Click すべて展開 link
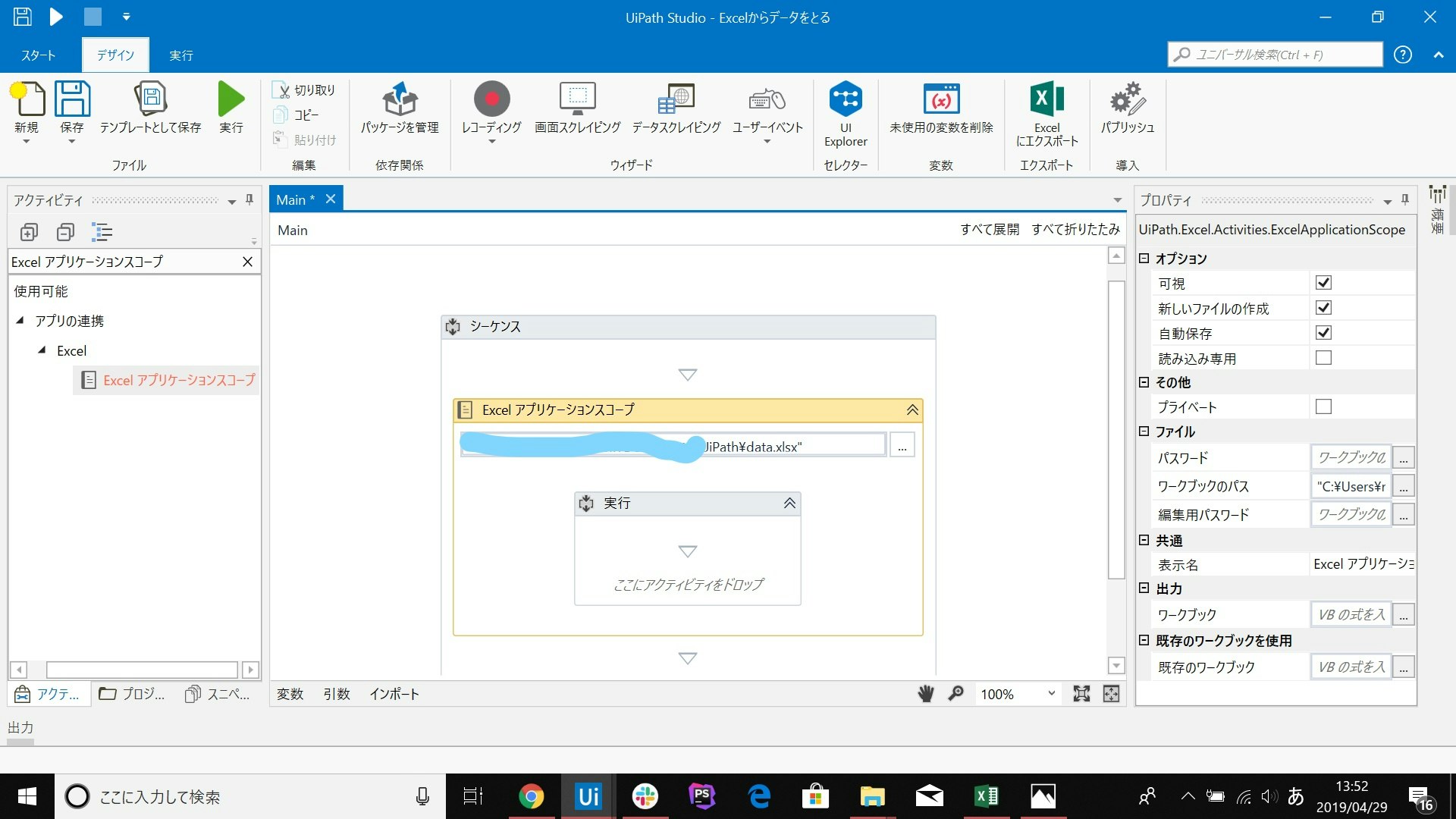This screenshot has width=1456, height=819. [990, 229]
